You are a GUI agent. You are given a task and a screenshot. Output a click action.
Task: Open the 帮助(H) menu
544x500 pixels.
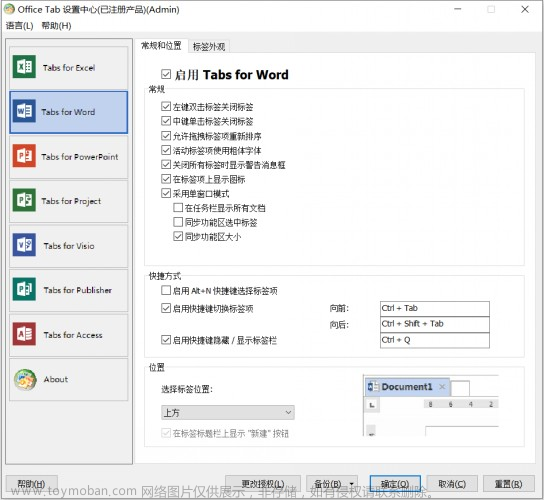coord(56,26)
